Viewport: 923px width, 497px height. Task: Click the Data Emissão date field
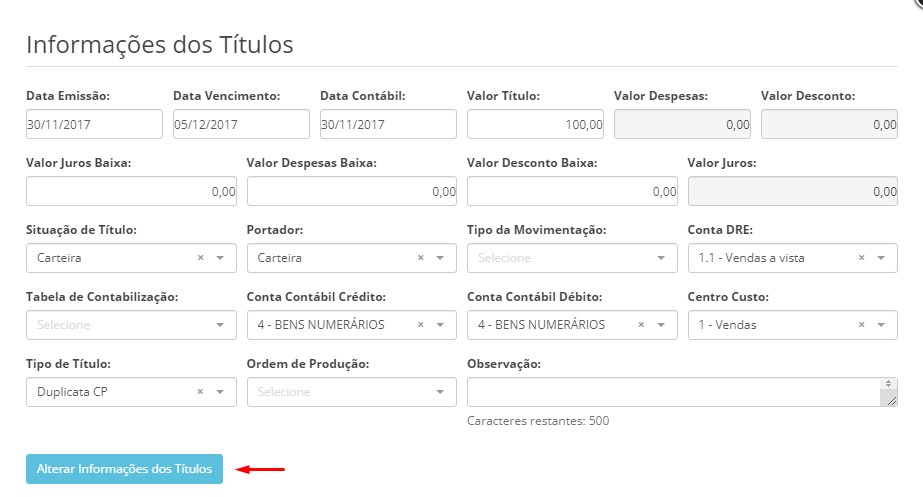coord(94,124)
